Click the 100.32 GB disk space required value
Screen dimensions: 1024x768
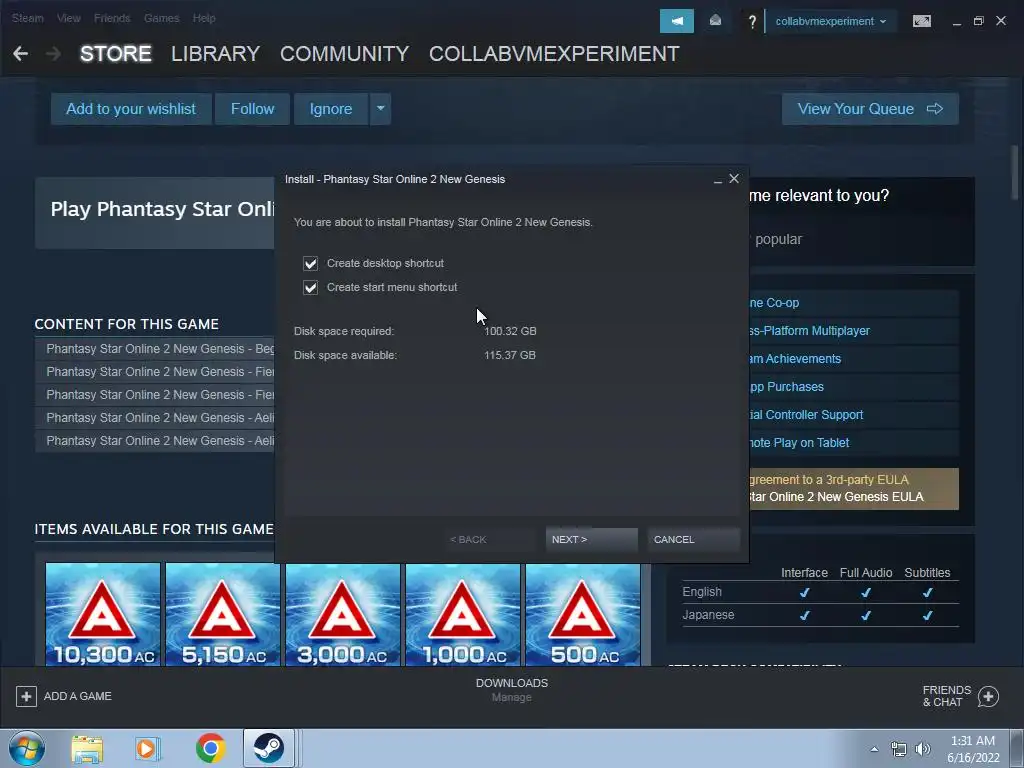(x=510, y=331)
